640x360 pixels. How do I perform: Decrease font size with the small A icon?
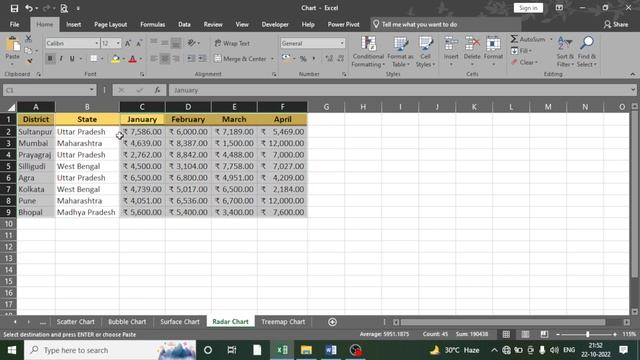coord(139,43)
